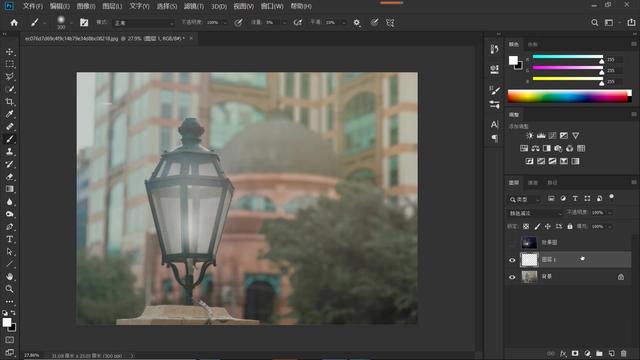Select the Horizontal Type tool
This screenshot has height=360, width=640.
click(x=9, y=239)
